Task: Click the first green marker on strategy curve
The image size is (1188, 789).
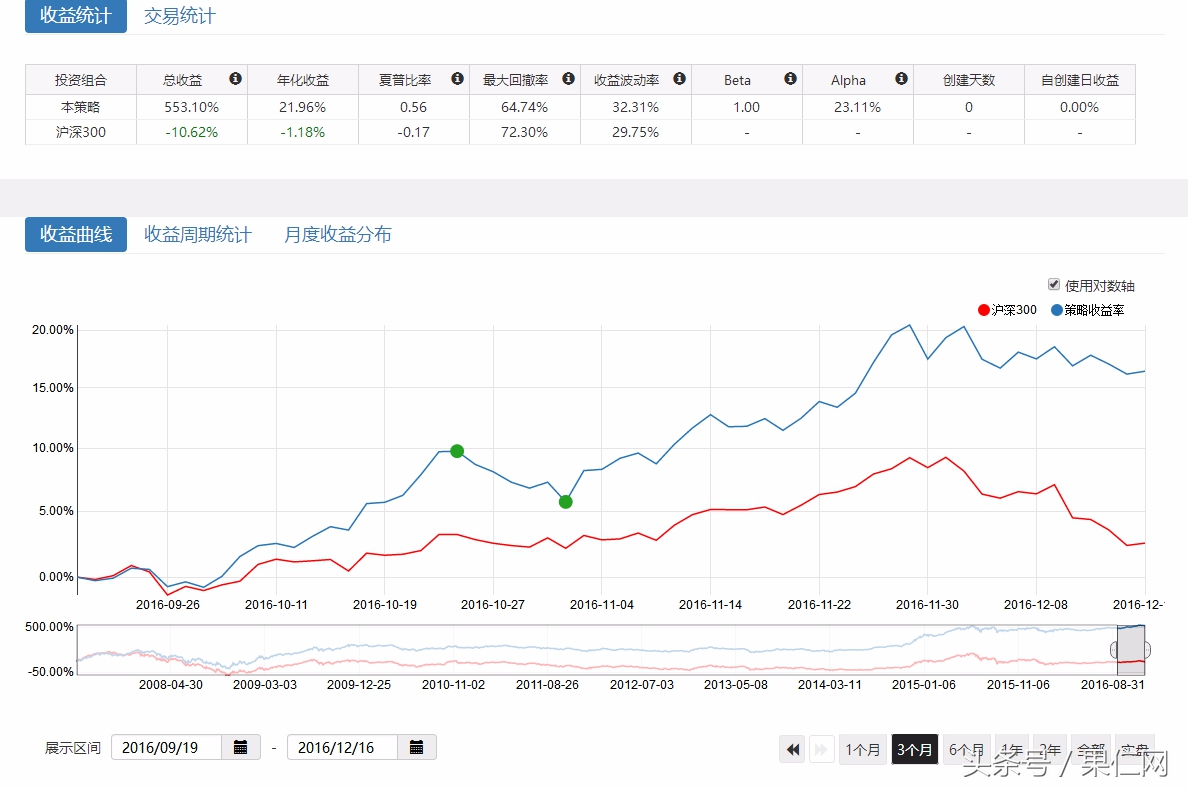Action: point(457,451)
